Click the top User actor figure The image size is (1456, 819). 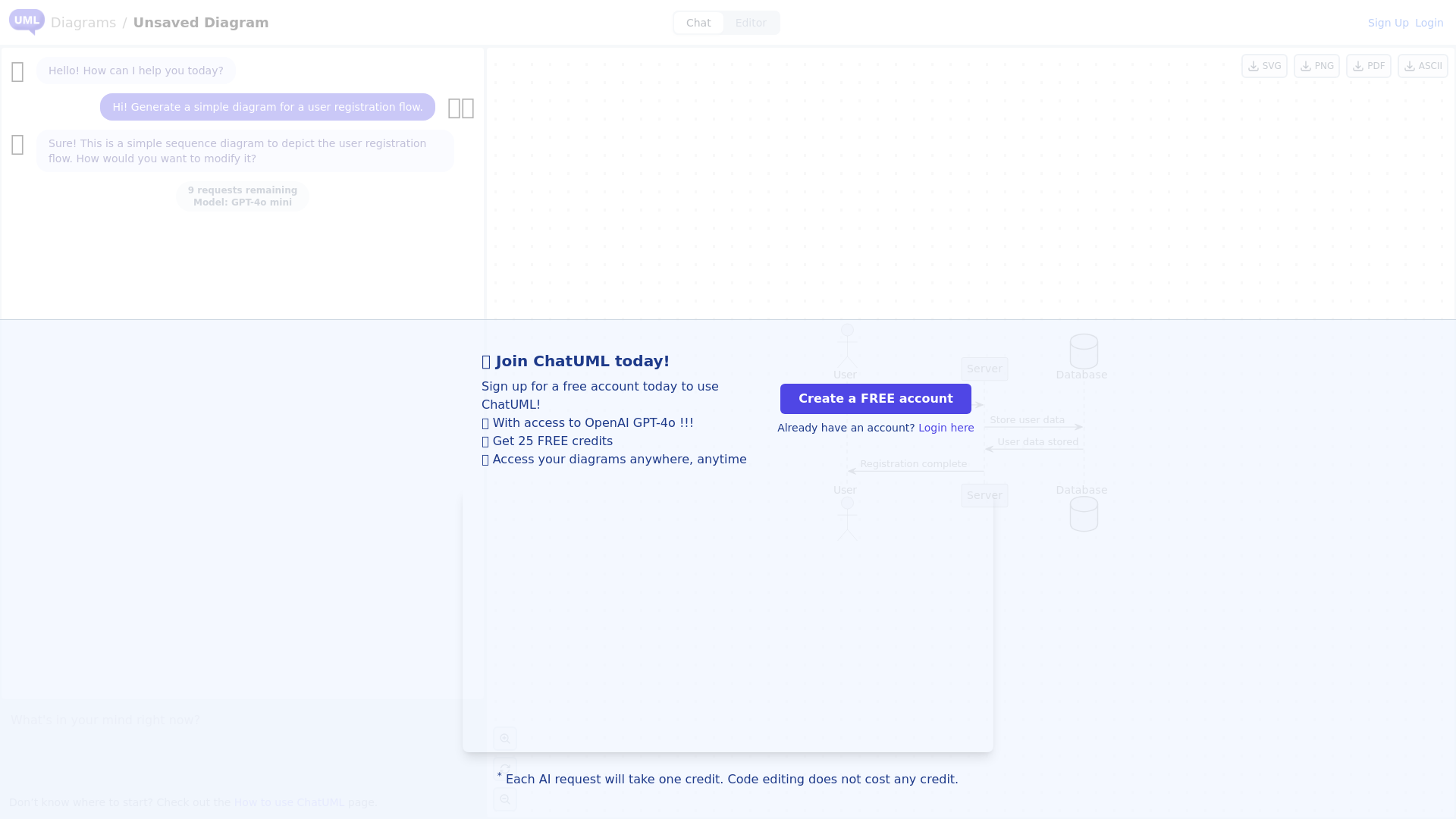click(847, 346)
